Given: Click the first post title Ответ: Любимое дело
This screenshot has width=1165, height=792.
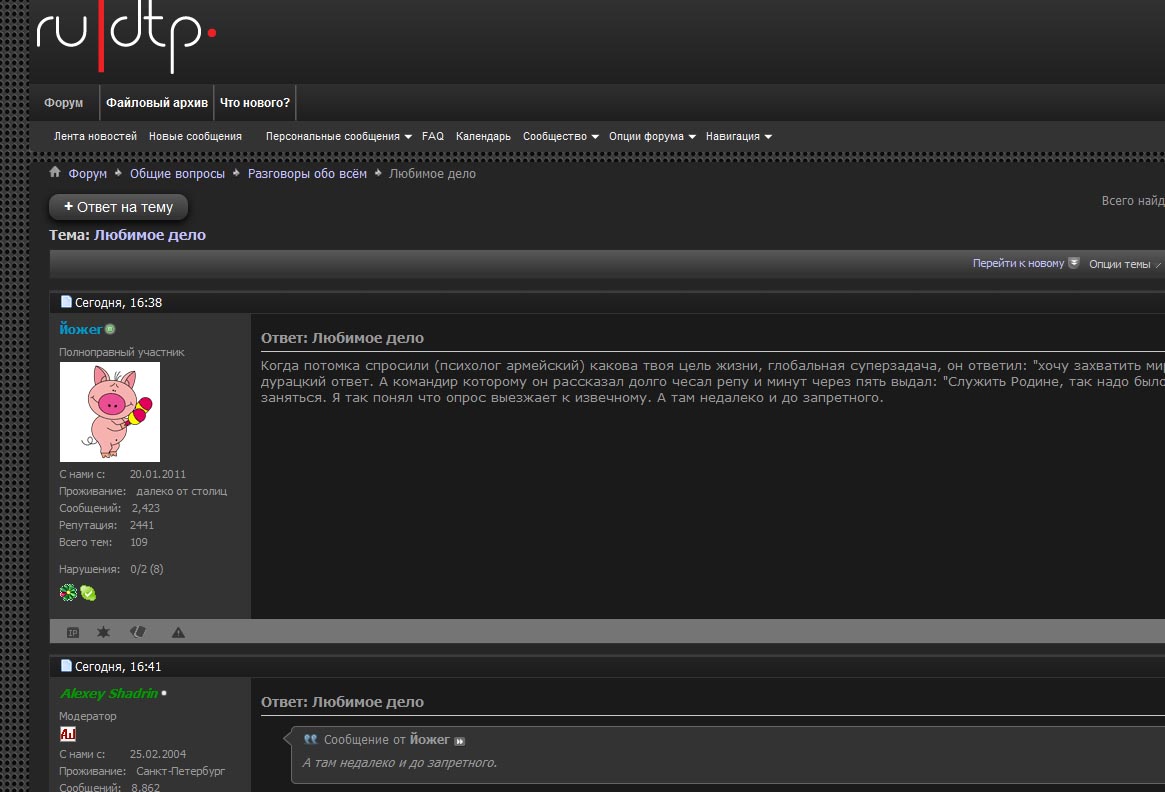Looking at the screenshot, I should point(343,338).
